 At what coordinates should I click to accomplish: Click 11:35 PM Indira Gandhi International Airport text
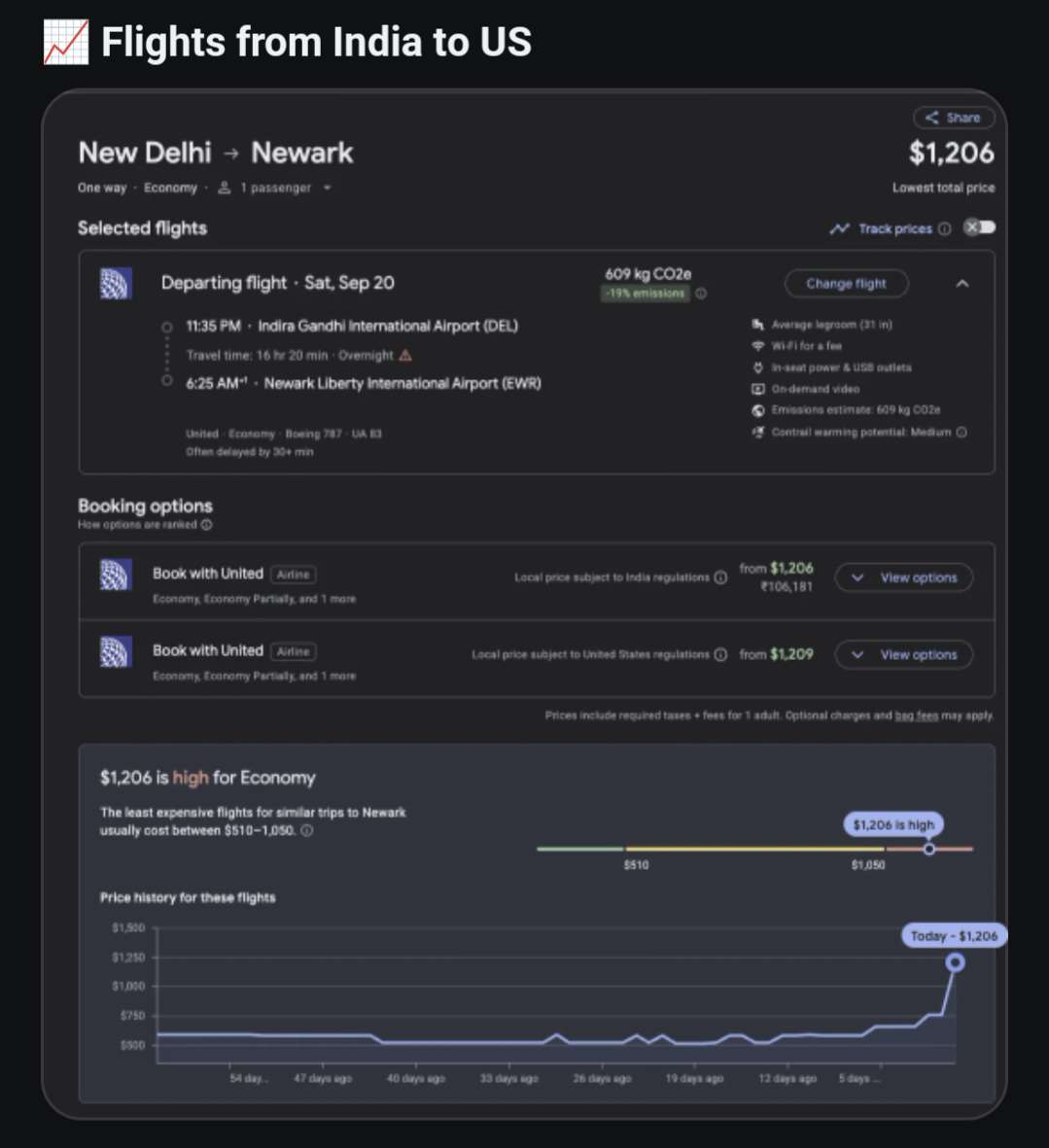351,326
